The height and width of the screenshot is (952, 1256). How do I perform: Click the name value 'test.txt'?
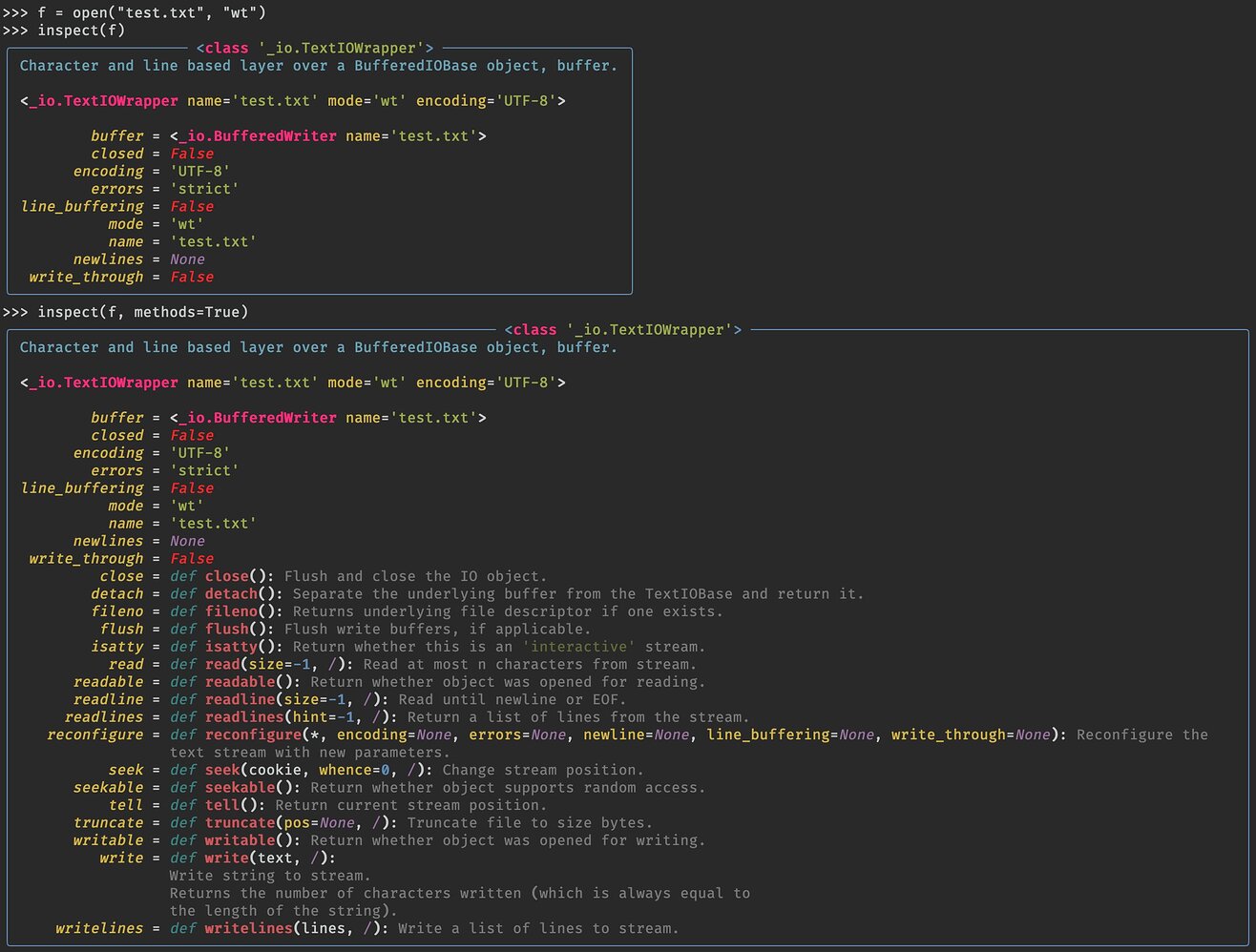click(x=212, y=241)
